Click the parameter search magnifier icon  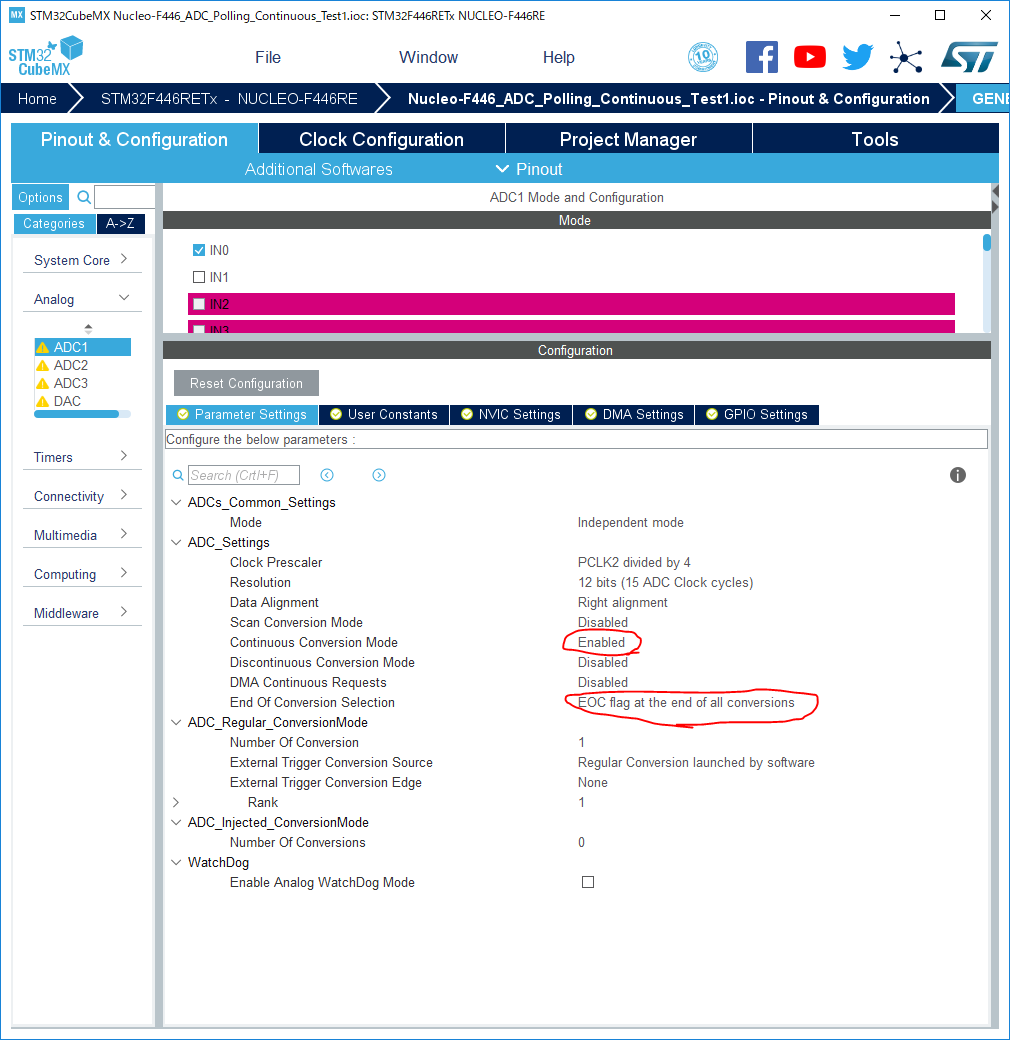[178, 475]
